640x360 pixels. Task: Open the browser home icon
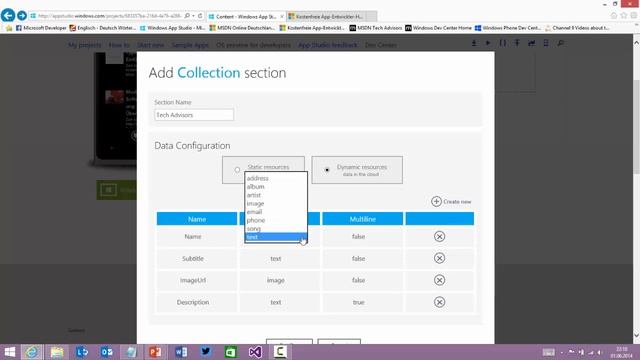click(x=614, y=16)
